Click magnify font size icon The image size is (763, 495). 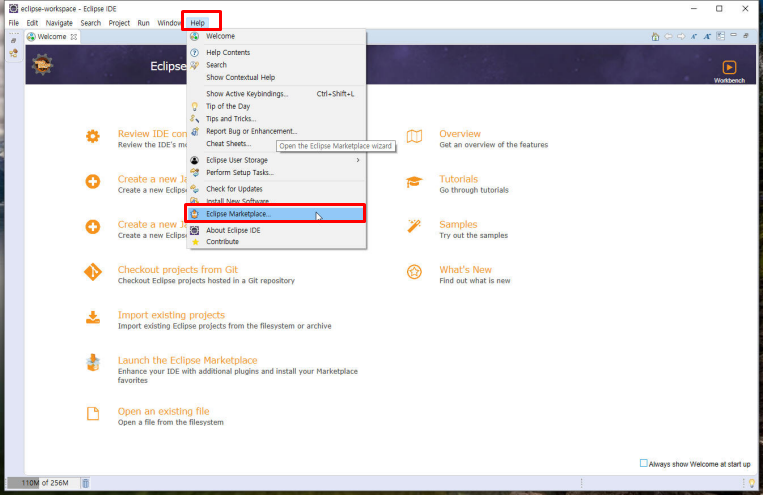point(707,37)
